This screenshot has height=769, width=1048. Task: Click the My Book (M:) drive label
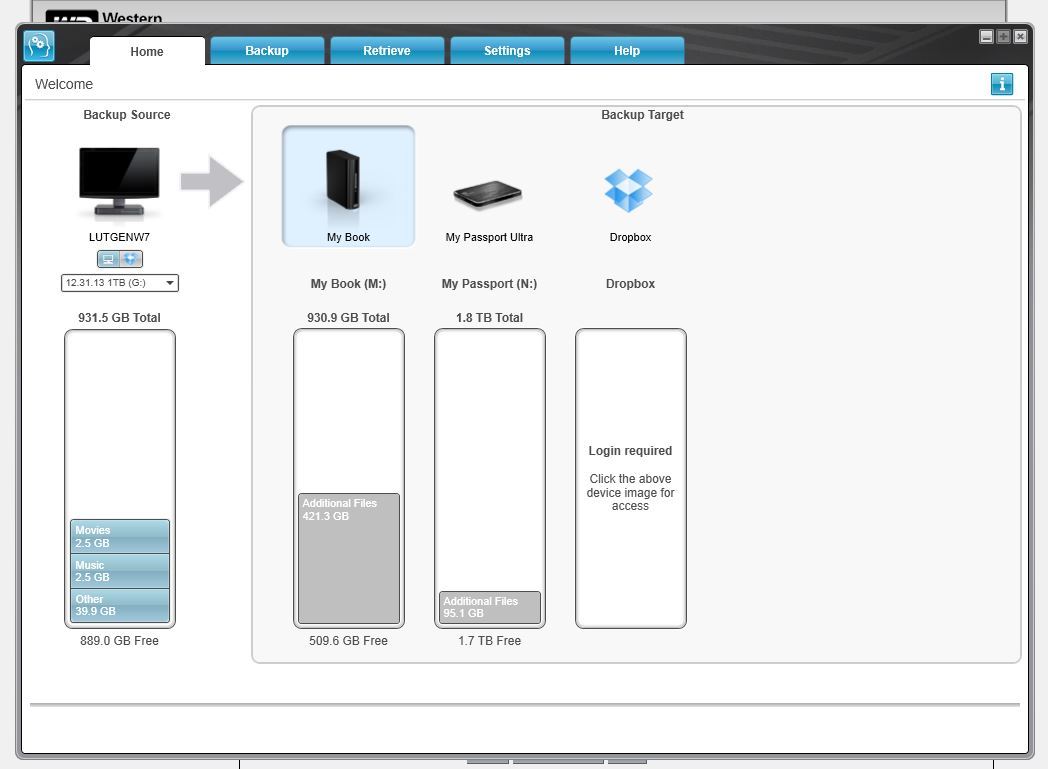click(x=348, y=284)
